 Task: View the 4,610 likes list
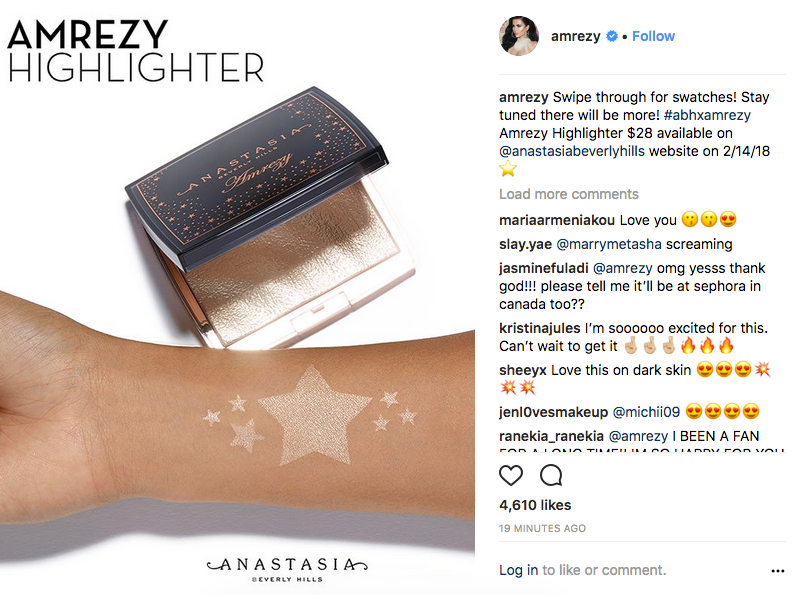pos(535,505)
